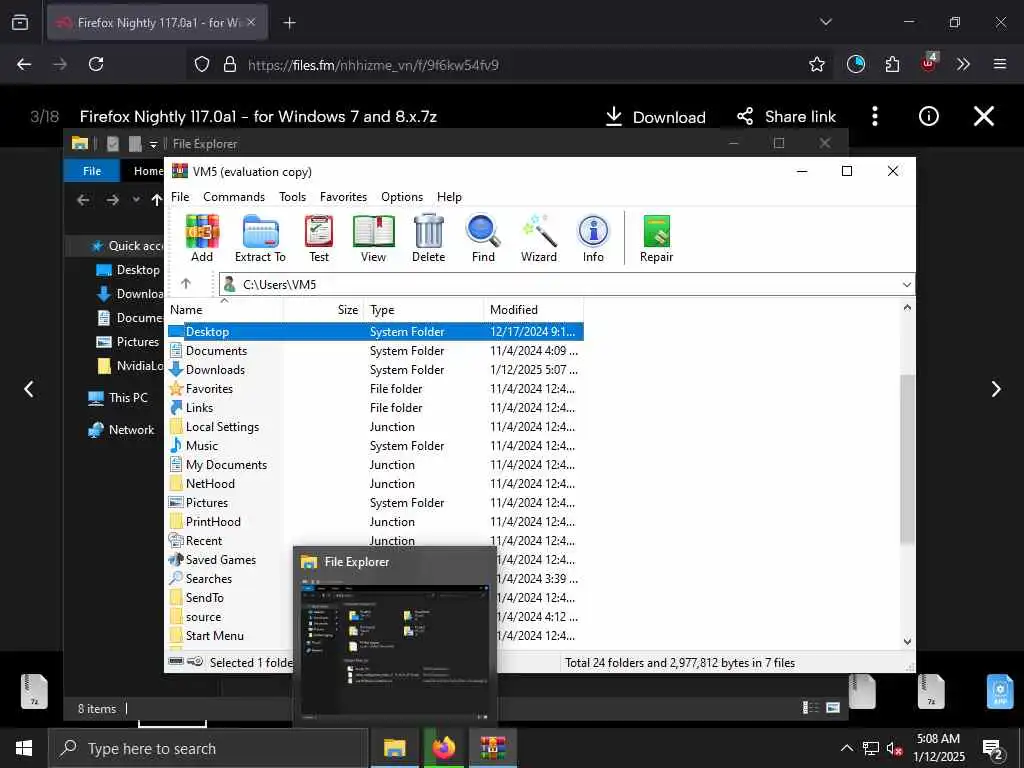Image resolution: width=1024 pixels, height=768 pixels.
Task: Bookmark this page with the star
Action: 816,64
